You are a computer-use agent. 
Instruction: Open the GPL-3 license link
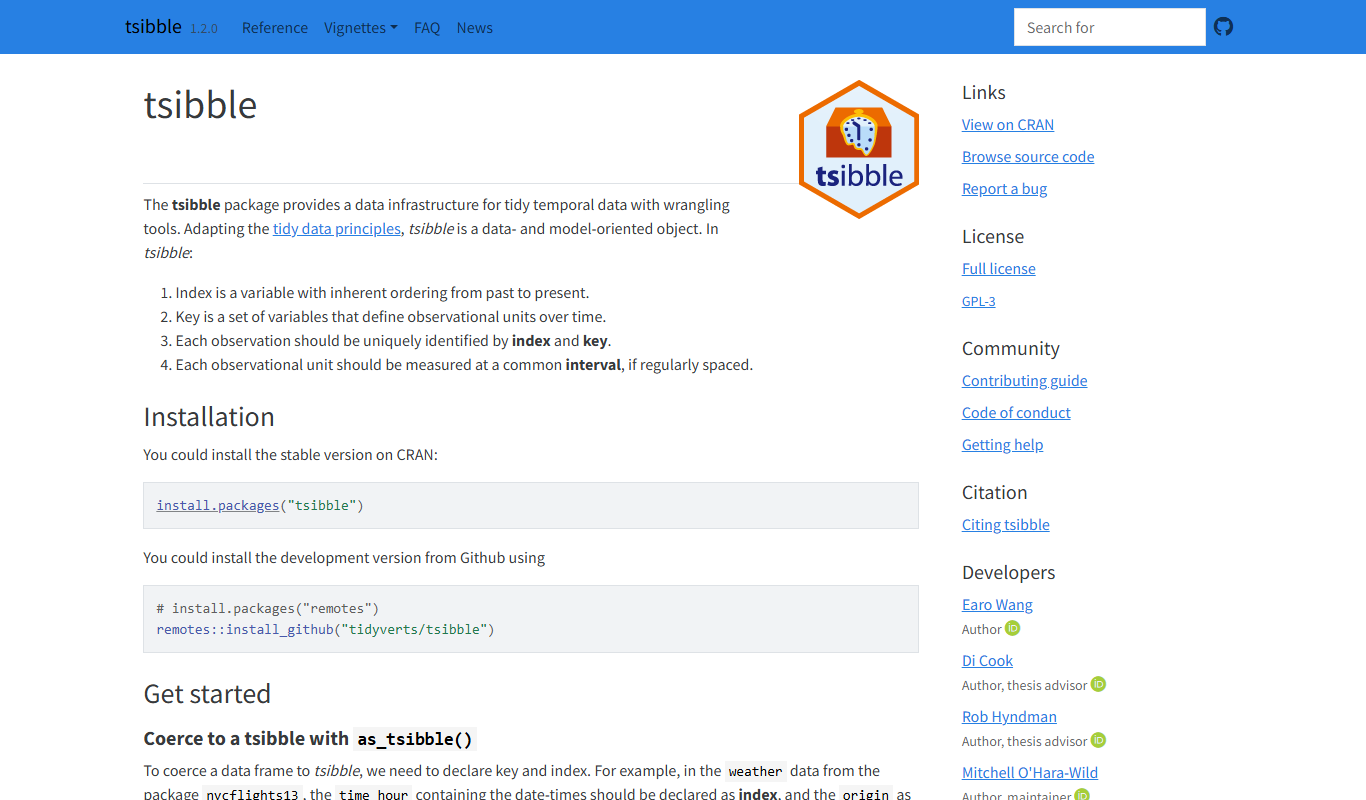point(979,301)
